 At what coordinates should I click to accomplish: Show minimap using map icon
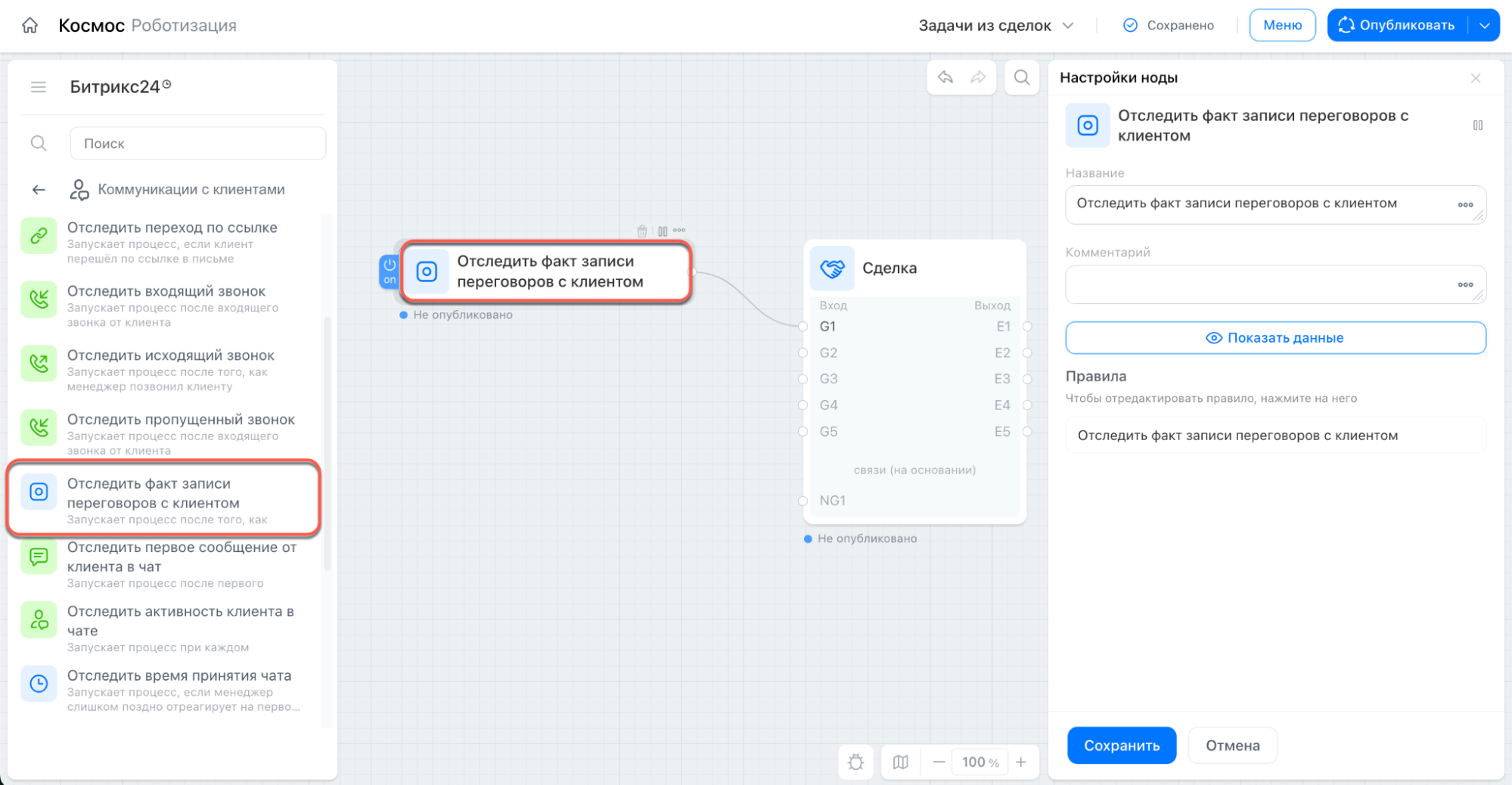[x=900, y=762]
